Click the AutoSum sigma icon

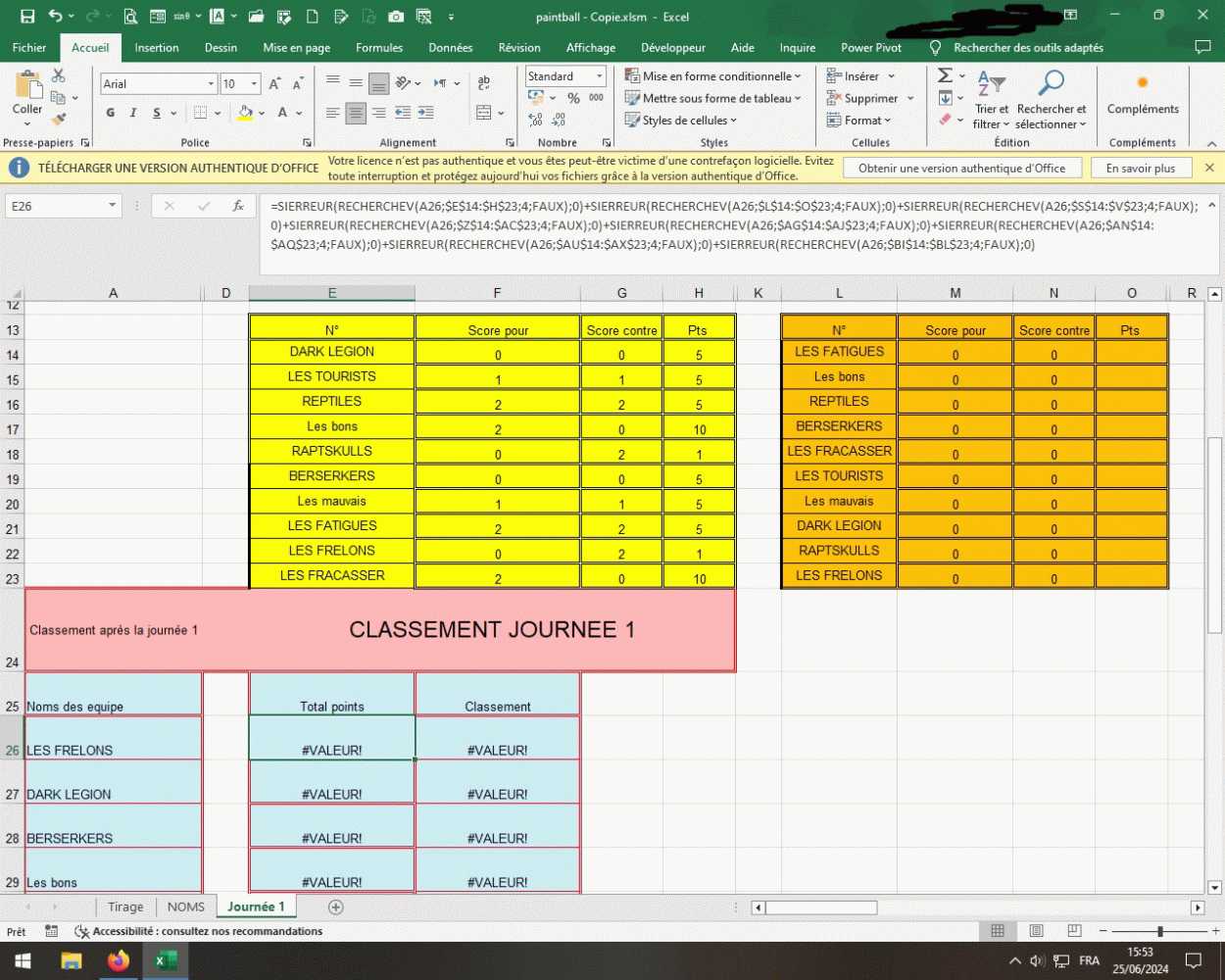945,75
